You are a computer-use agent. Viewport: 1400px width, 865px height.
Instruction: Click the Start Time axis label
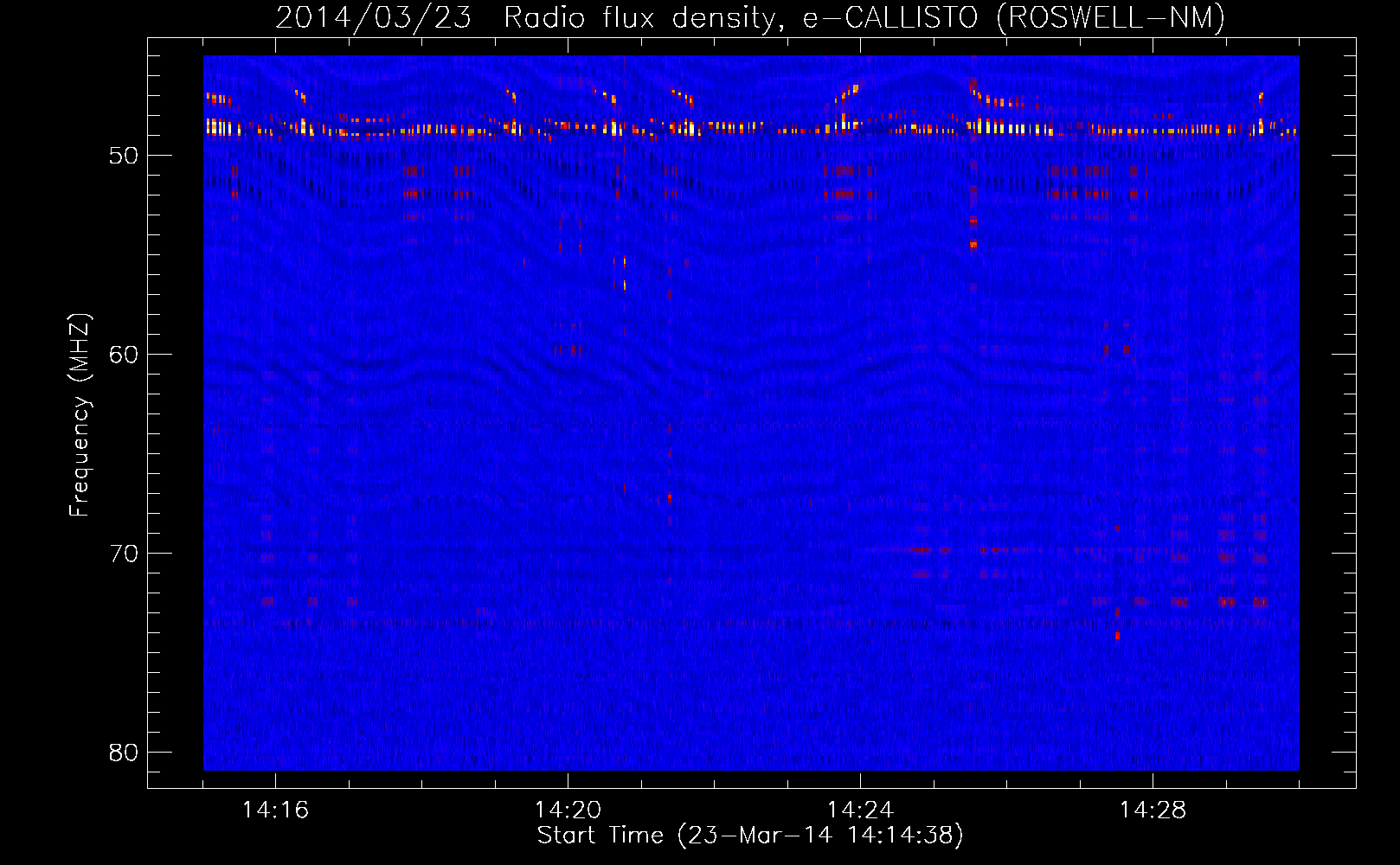(x=750, y=836)
